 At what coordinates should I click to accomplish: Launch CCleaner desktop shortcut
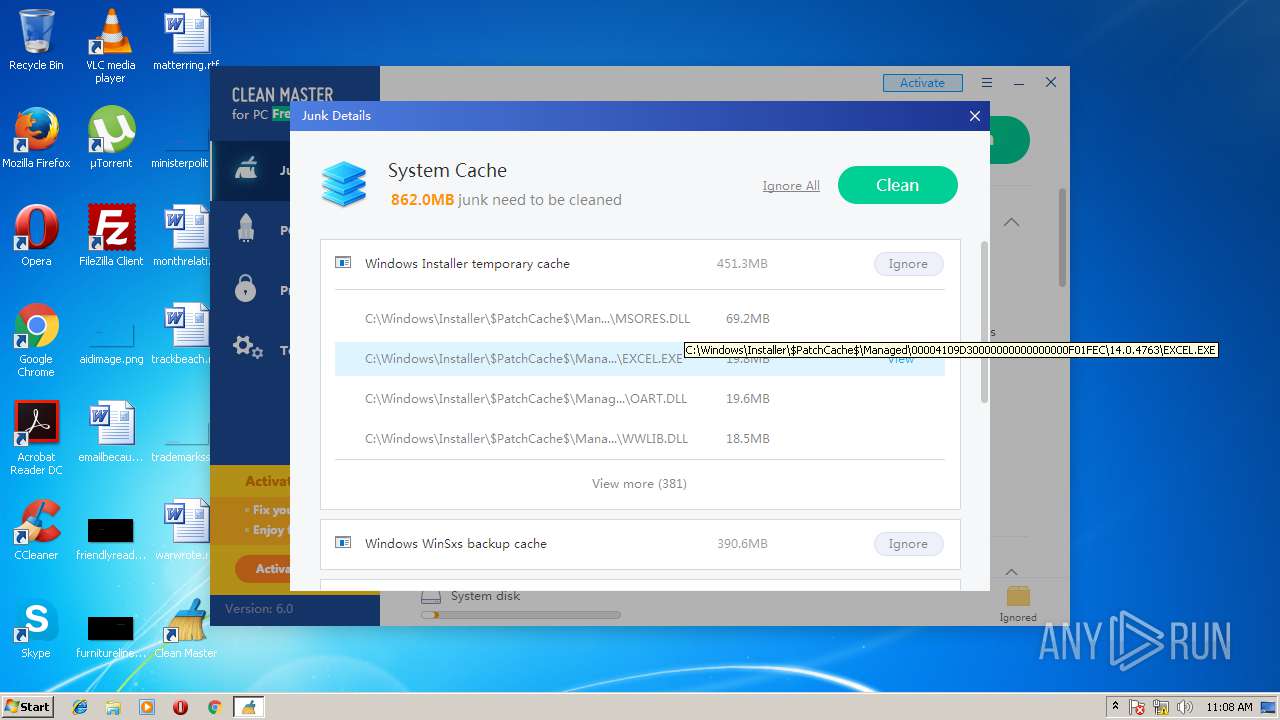point(36,530)
